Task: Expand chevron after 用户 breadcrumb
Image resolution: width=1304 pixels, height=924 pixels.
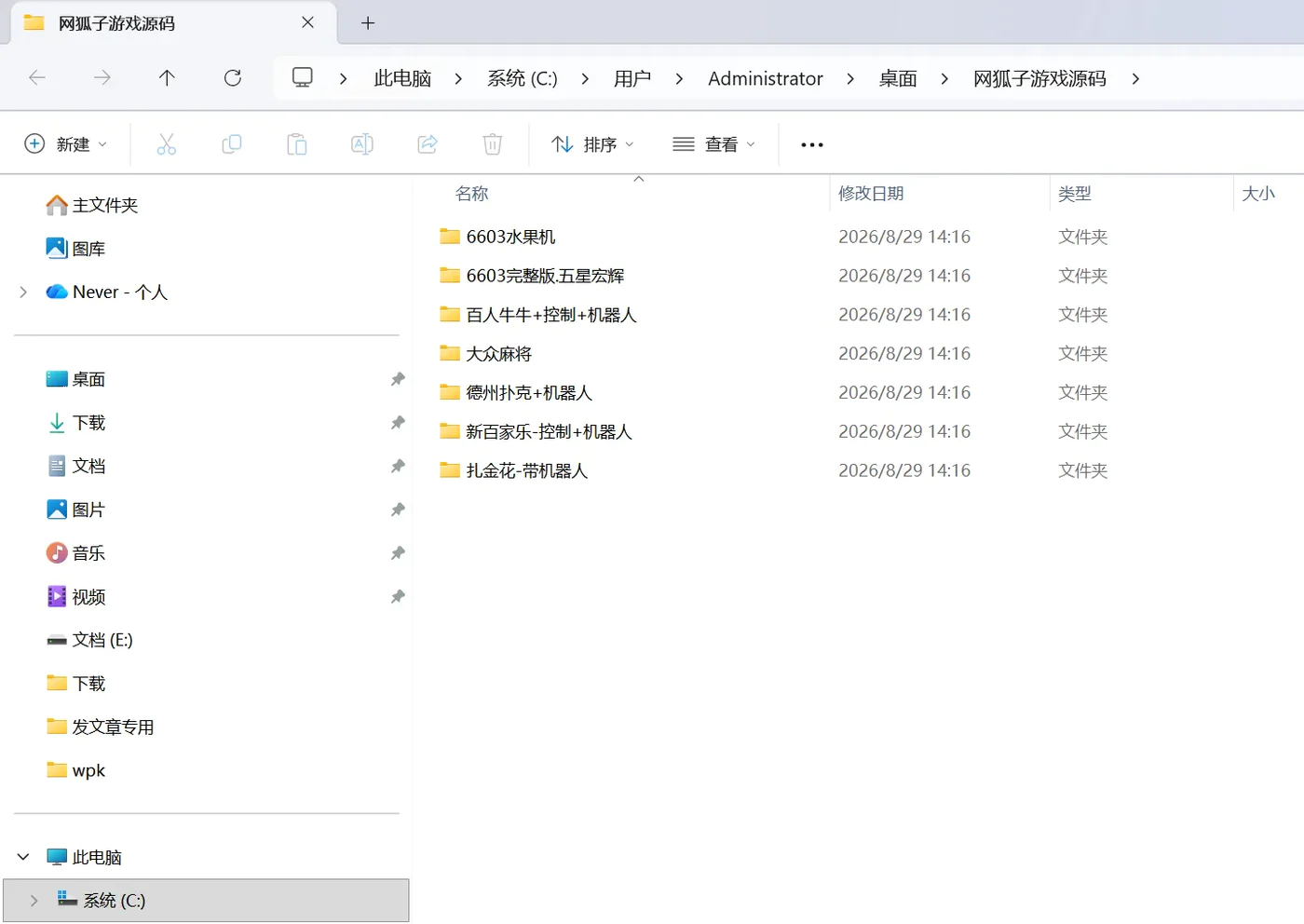Action: [x=679, y=79]
